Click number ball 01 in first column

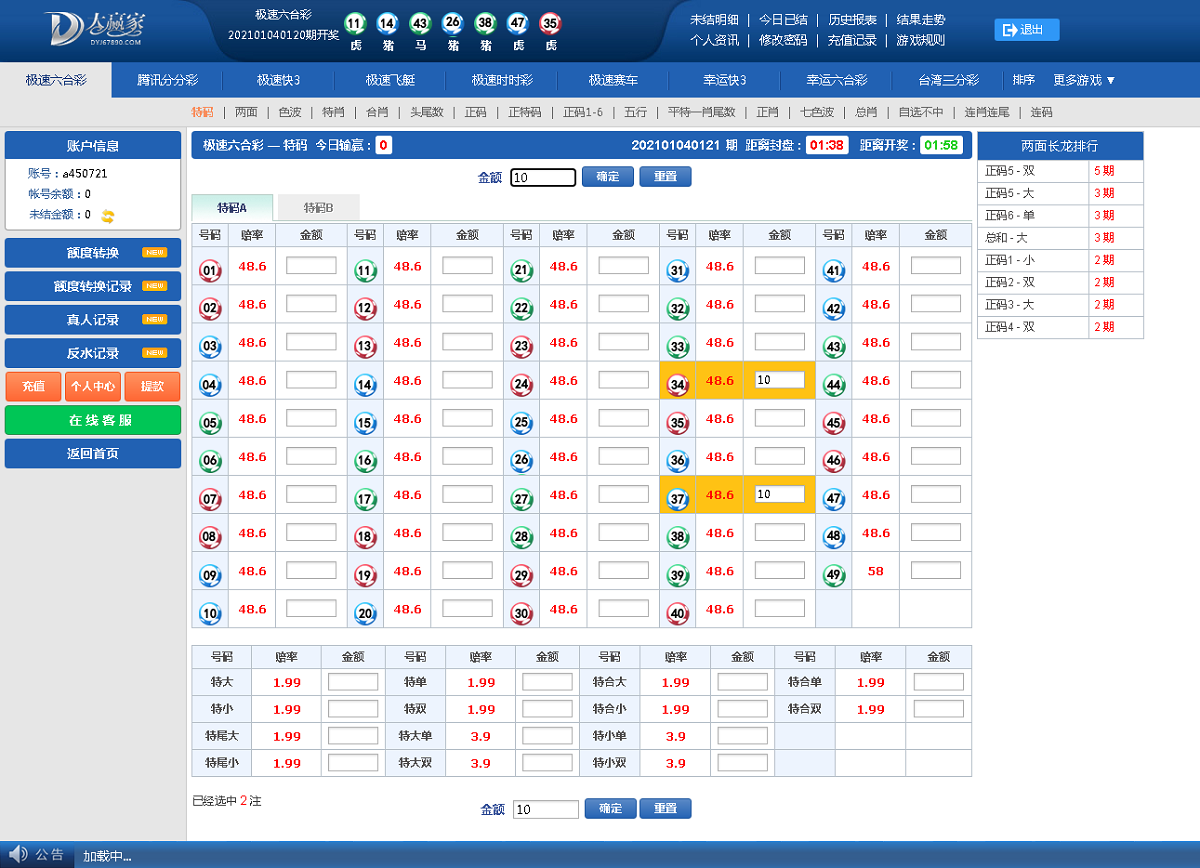tap(210, 270)
